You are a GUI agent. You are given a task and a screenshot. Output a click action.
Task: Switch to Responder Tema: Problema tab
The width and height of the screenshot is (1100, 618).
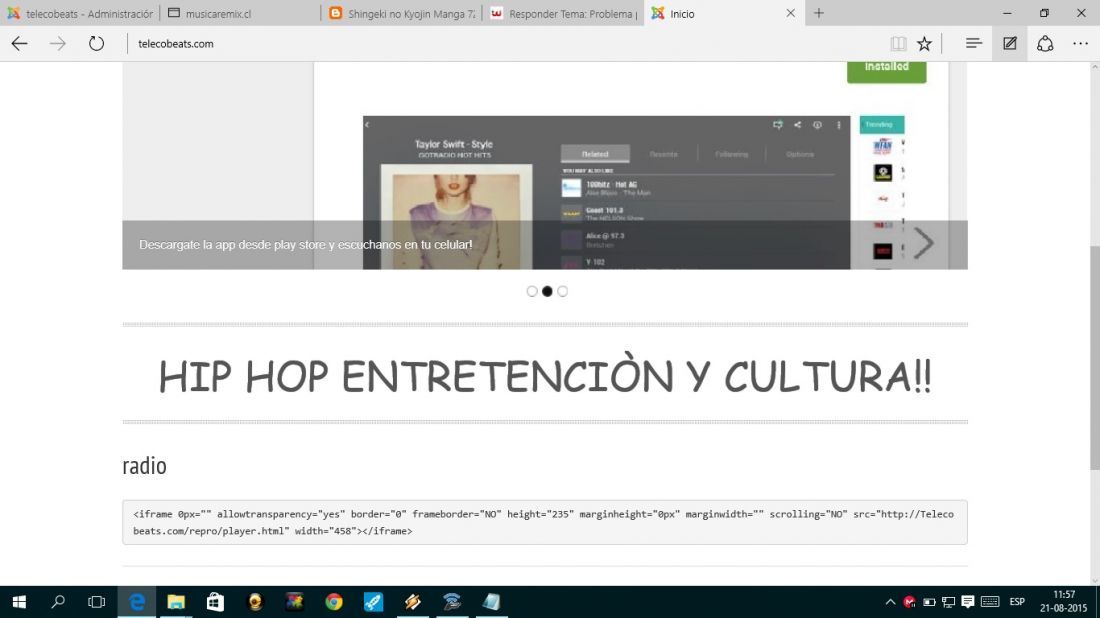(563, 13)
